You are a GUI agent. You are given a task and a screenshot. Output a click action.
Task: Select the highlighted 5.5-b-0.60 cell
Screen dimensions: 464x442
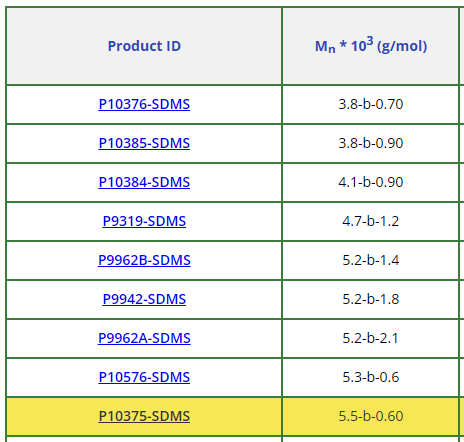[x=371, y=416]
